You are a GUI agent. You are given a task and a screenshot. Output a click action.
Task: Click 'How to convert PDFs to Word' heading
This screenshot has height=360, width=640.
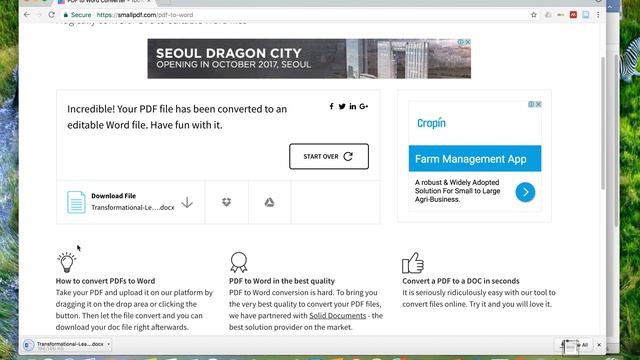point(105,281)
